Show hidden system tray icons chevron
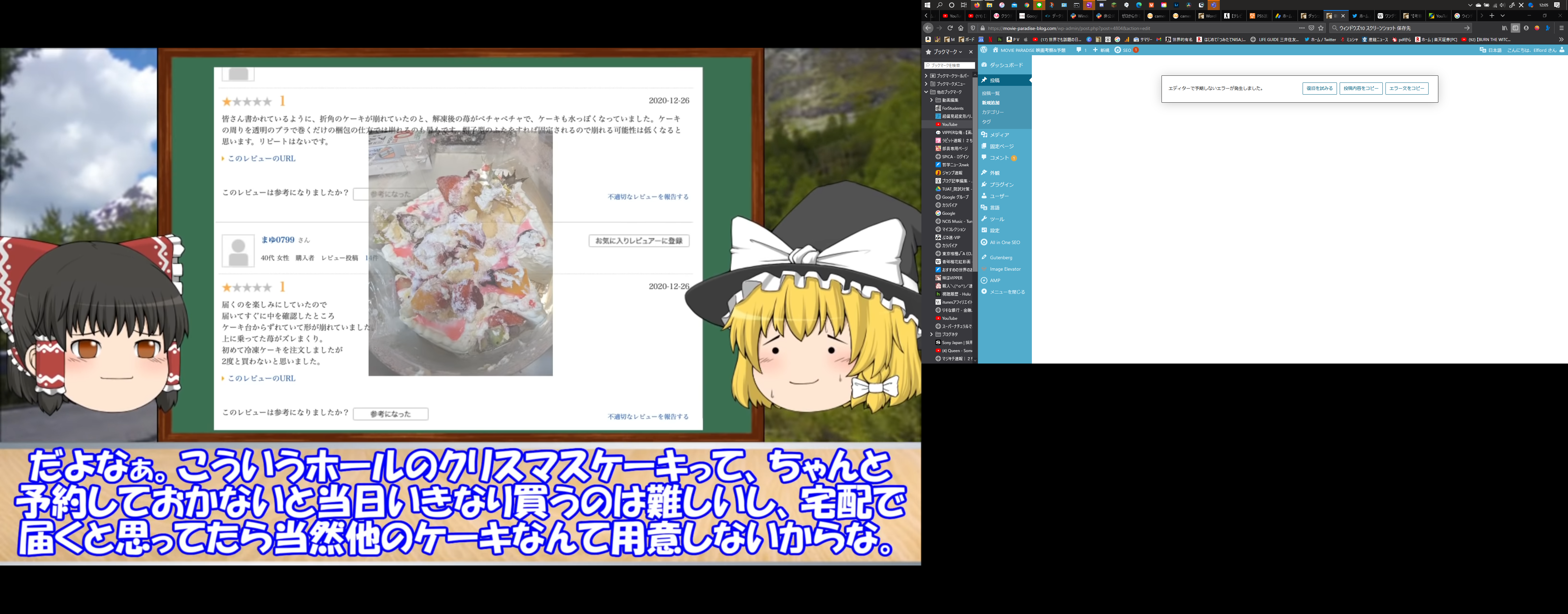This screenshot has width=1568, height=614. click(x=1470, y=5)
